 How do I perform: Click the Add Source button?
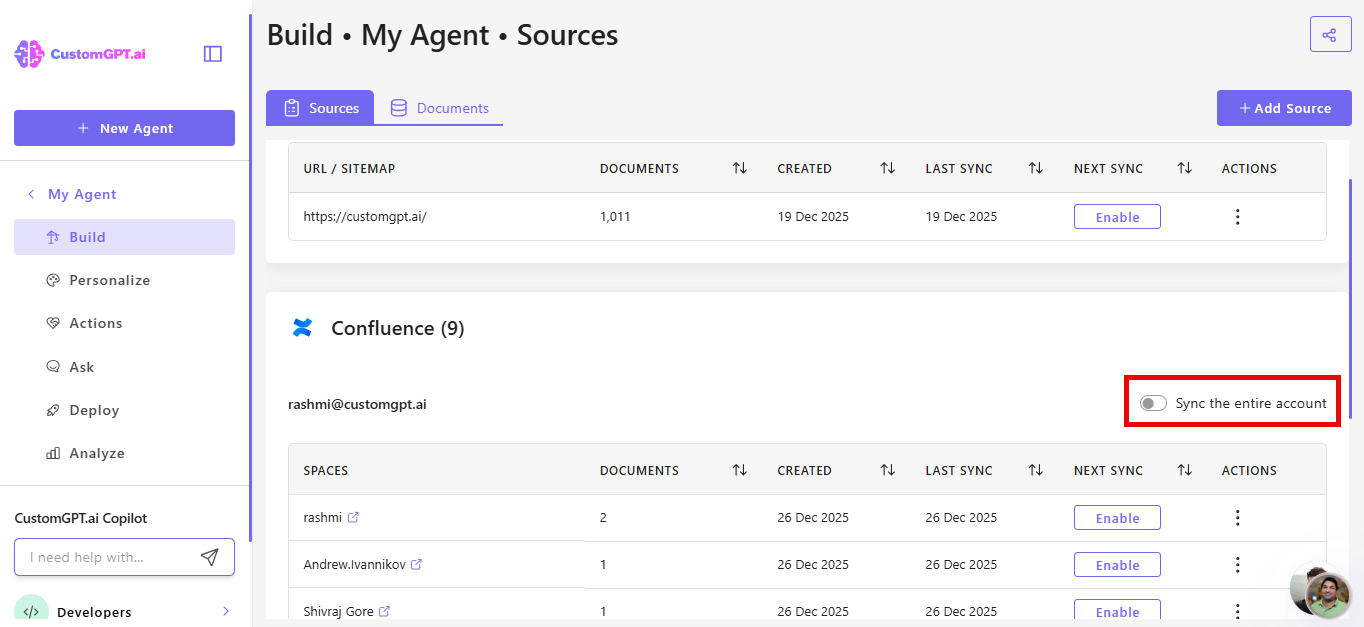tap(1284, 108)
